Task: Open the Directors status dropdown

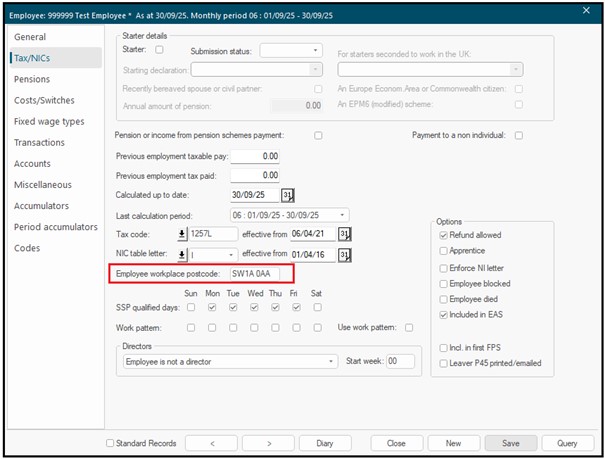Action: click(331, 361)
